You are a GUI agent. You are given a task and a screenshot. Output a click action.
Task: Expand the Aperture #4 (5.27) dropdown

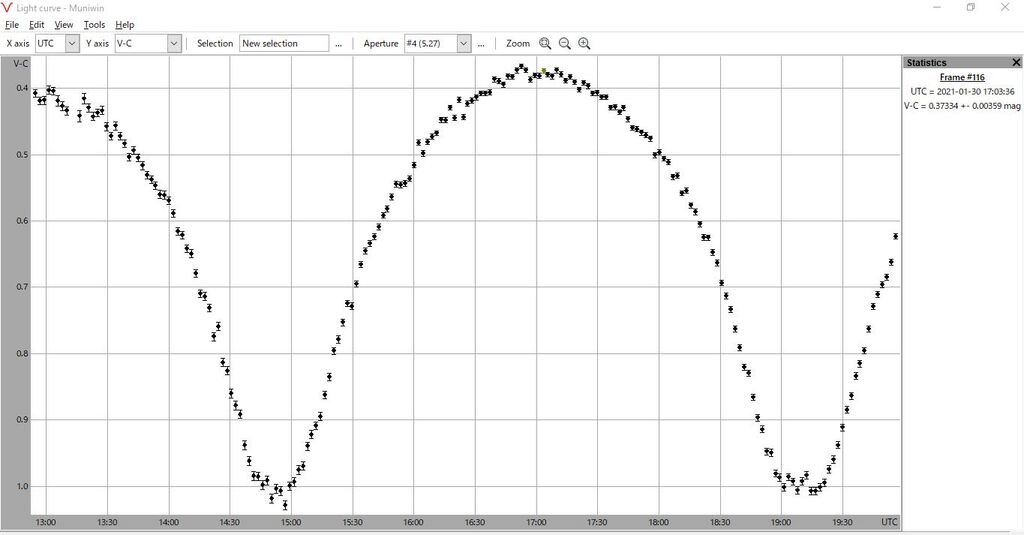point(463,44)
